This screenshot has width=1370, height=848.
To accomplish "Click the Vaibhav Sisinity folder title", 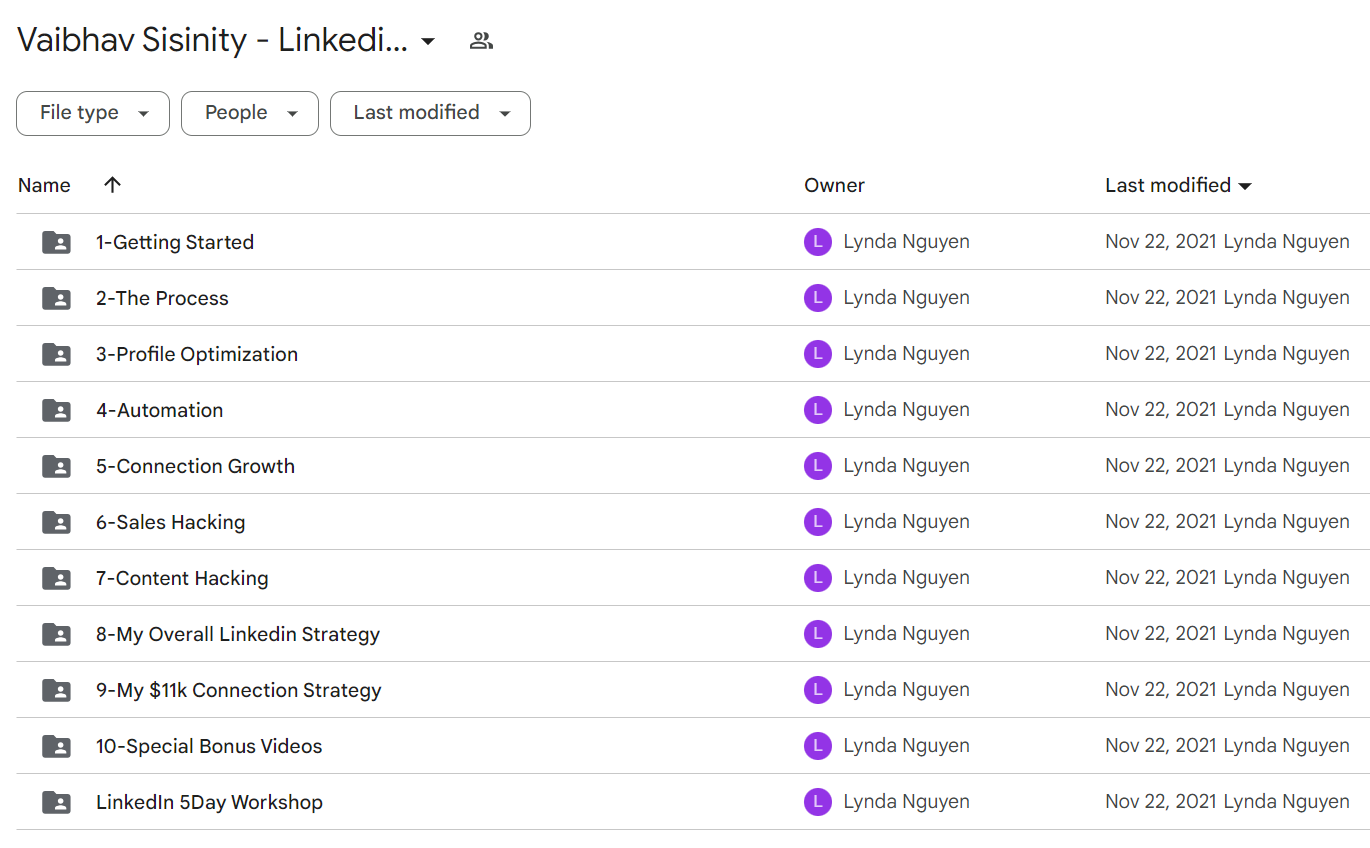I will coord(212,40).
